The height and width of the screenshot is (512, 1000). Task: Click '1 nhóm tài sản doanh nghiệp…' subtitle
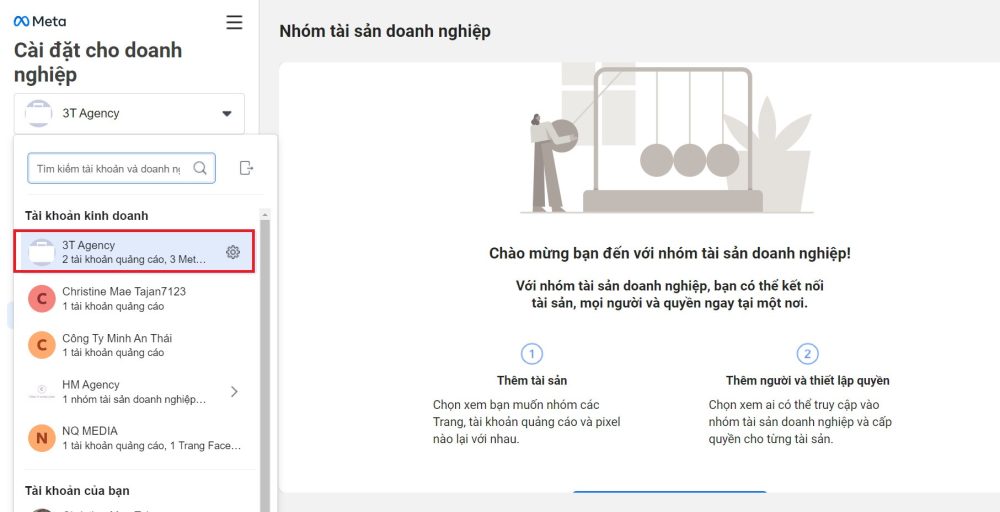(134, 399)
